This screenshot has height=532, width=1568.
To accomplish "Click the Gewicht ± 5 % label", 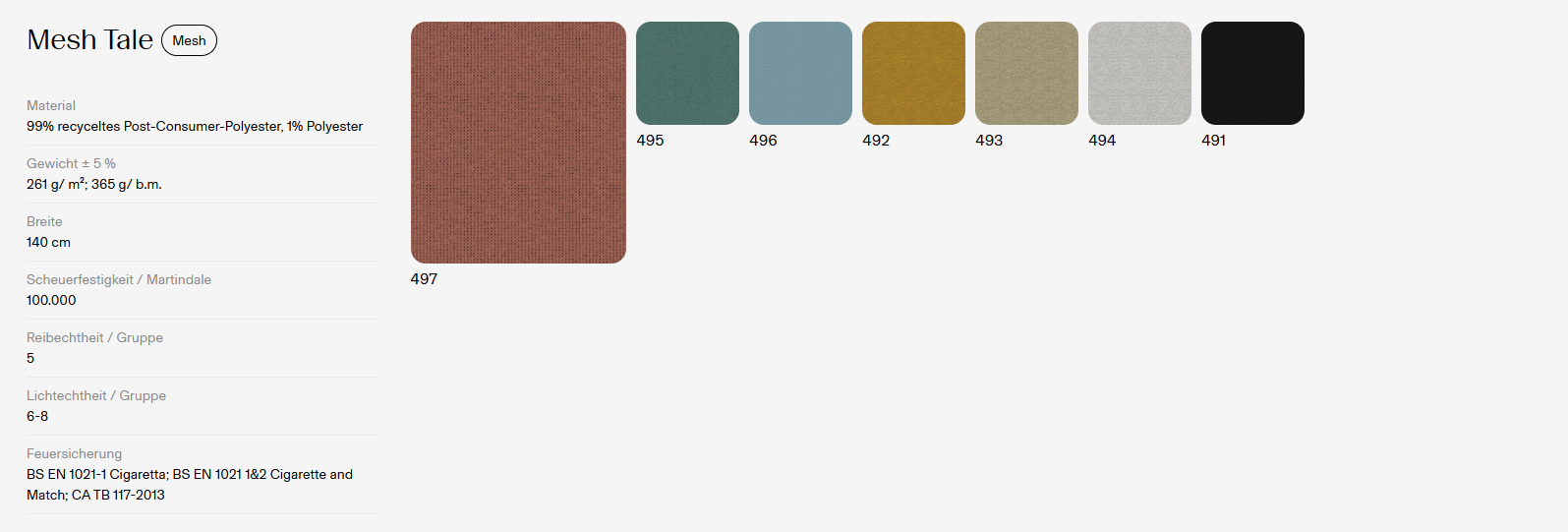I will pos(71,163).
